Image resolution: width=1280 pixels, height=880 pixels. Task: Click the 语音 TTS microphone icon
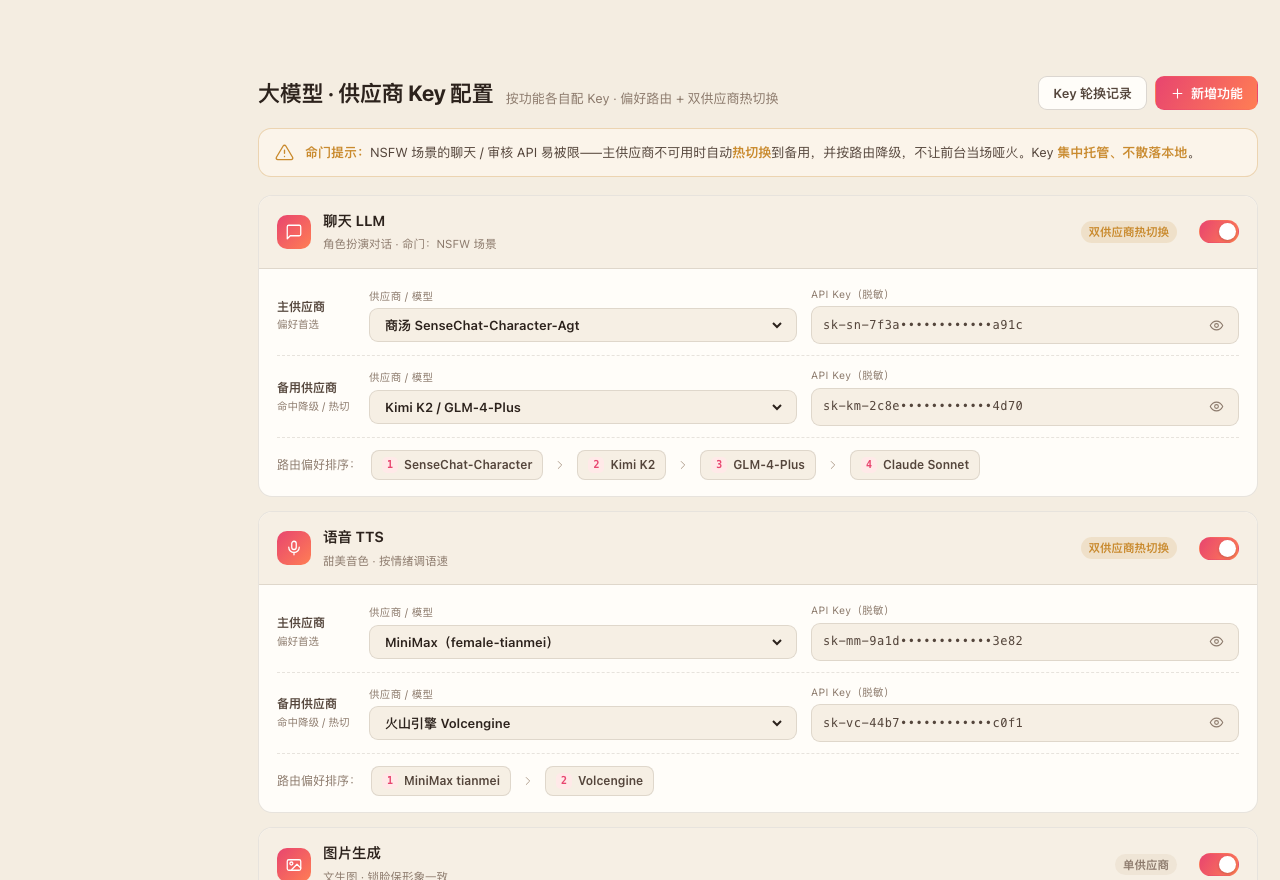coord(294,548)
